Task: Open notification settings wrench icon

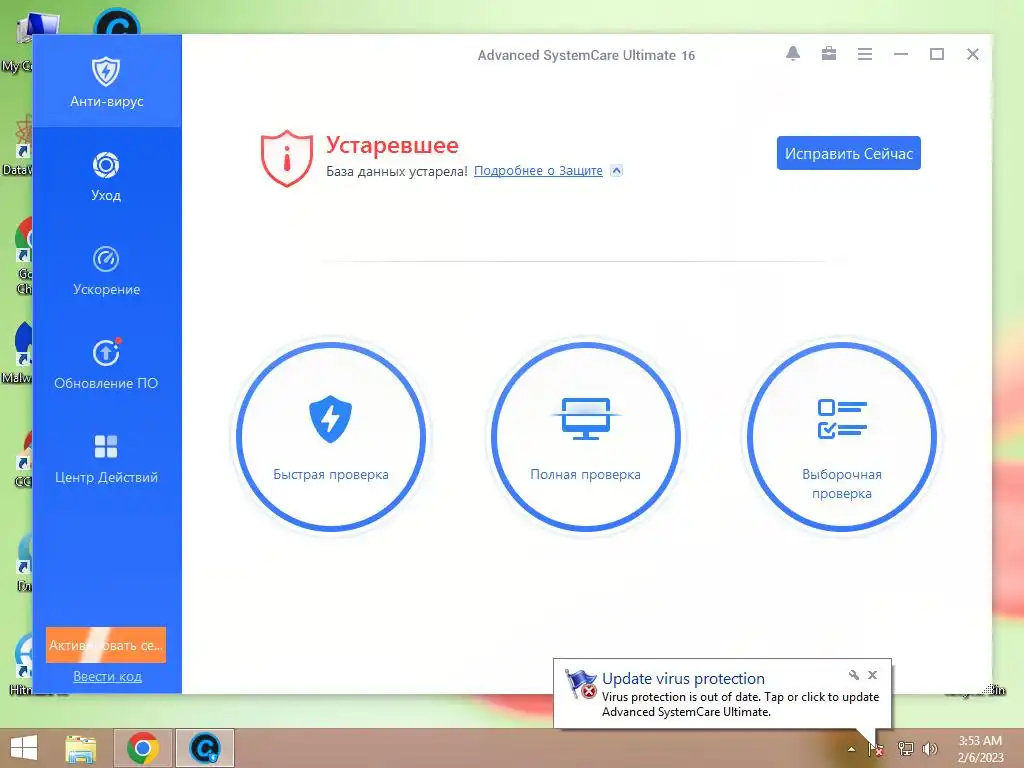Action: [x=854, y=675]
